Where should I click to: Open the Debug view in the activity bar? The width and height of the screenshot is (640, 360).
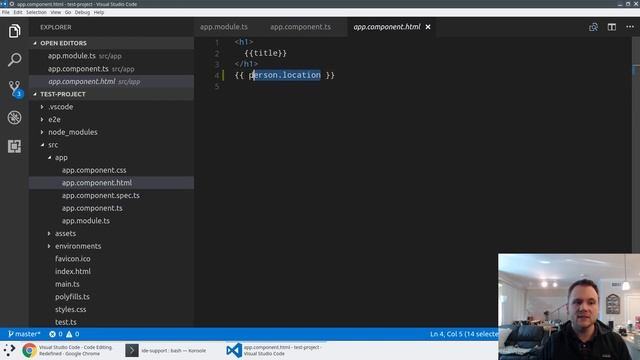(x=14, y=118)
